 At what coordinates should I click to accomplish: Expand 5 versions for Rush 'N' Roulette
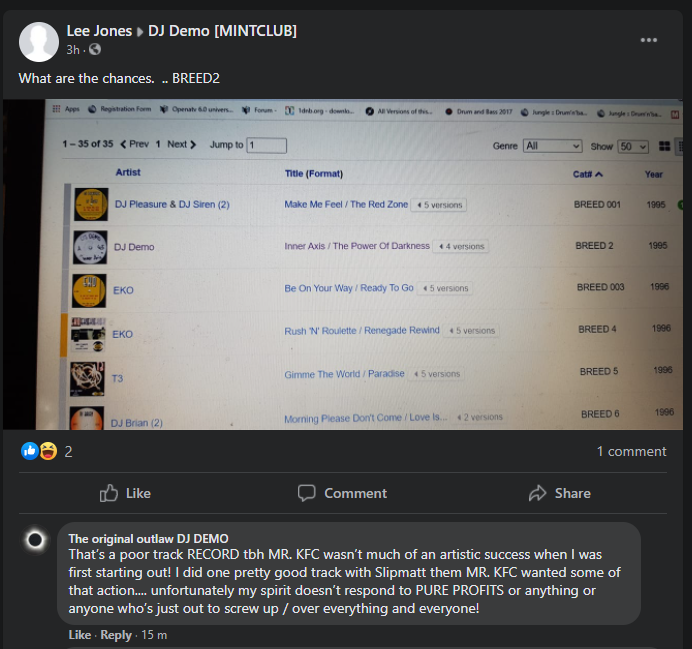click(471, 330)
